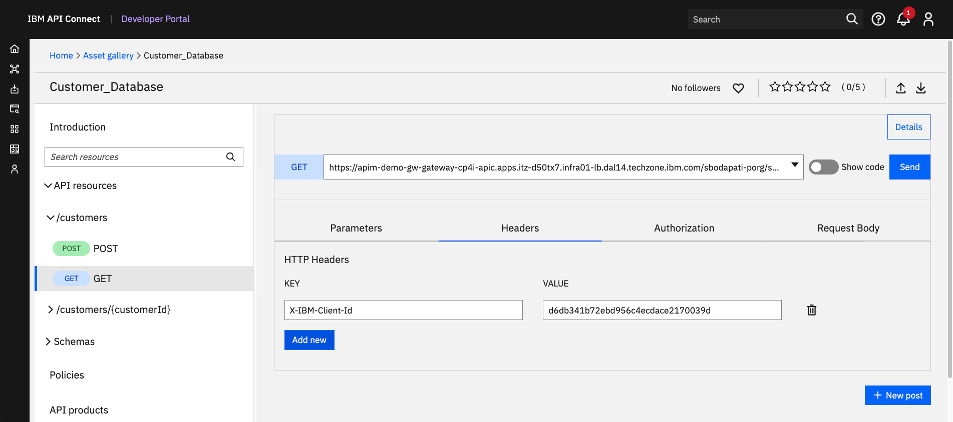Open the user icon in left sidebar
The image size is (953, 422).
(x=15, y=169)
